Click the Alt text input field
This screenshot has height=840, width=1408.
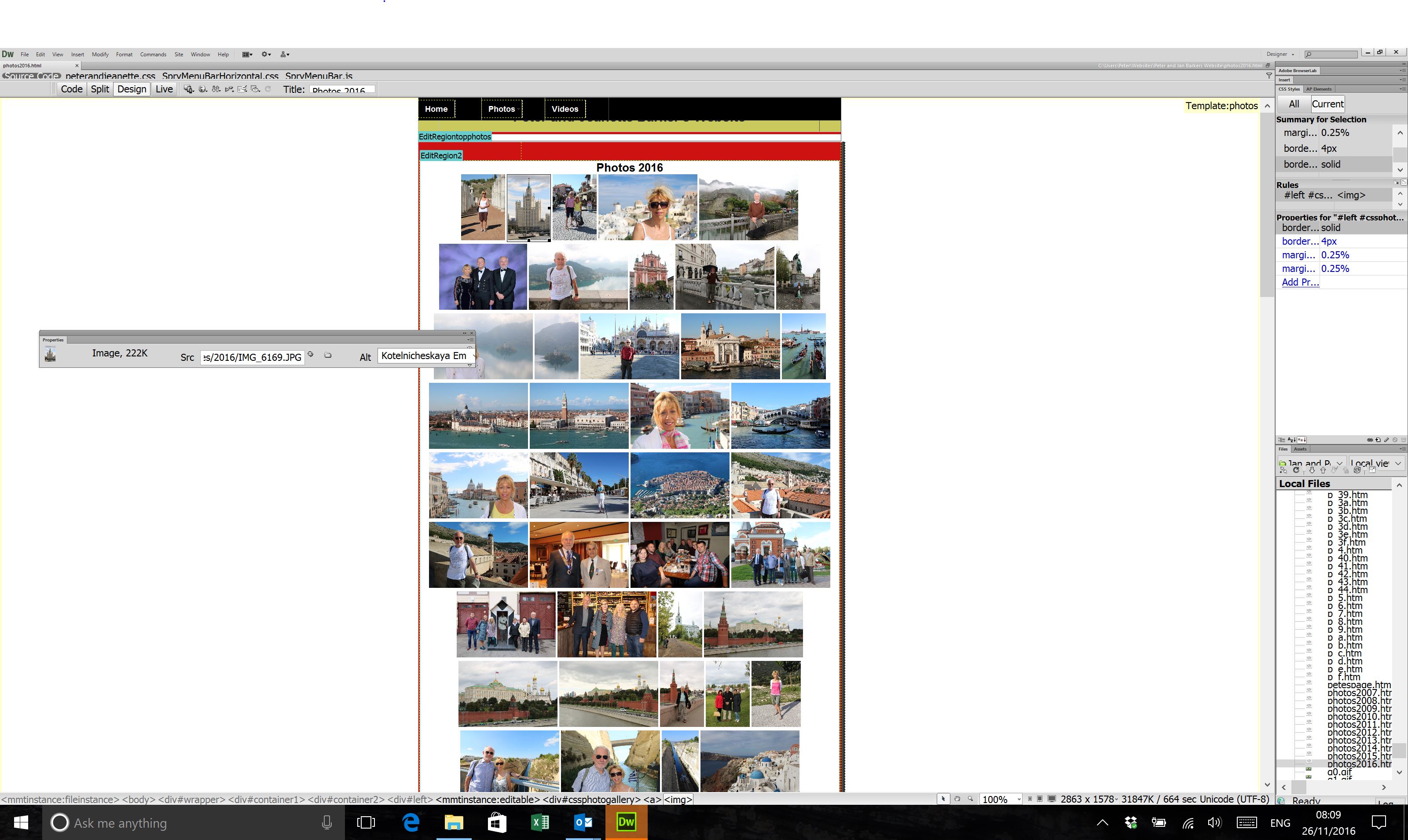pyautogui.click(x=423, y=356)
